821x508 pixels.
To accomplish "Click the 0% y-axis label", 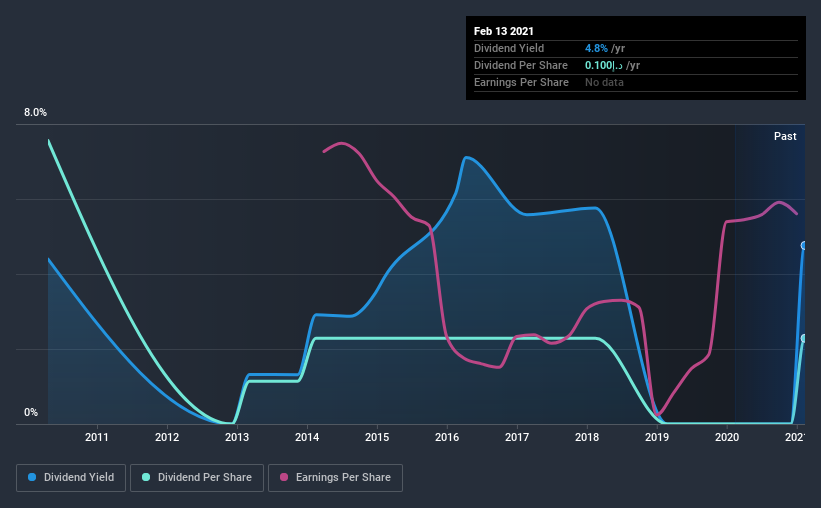I will 31,412.
